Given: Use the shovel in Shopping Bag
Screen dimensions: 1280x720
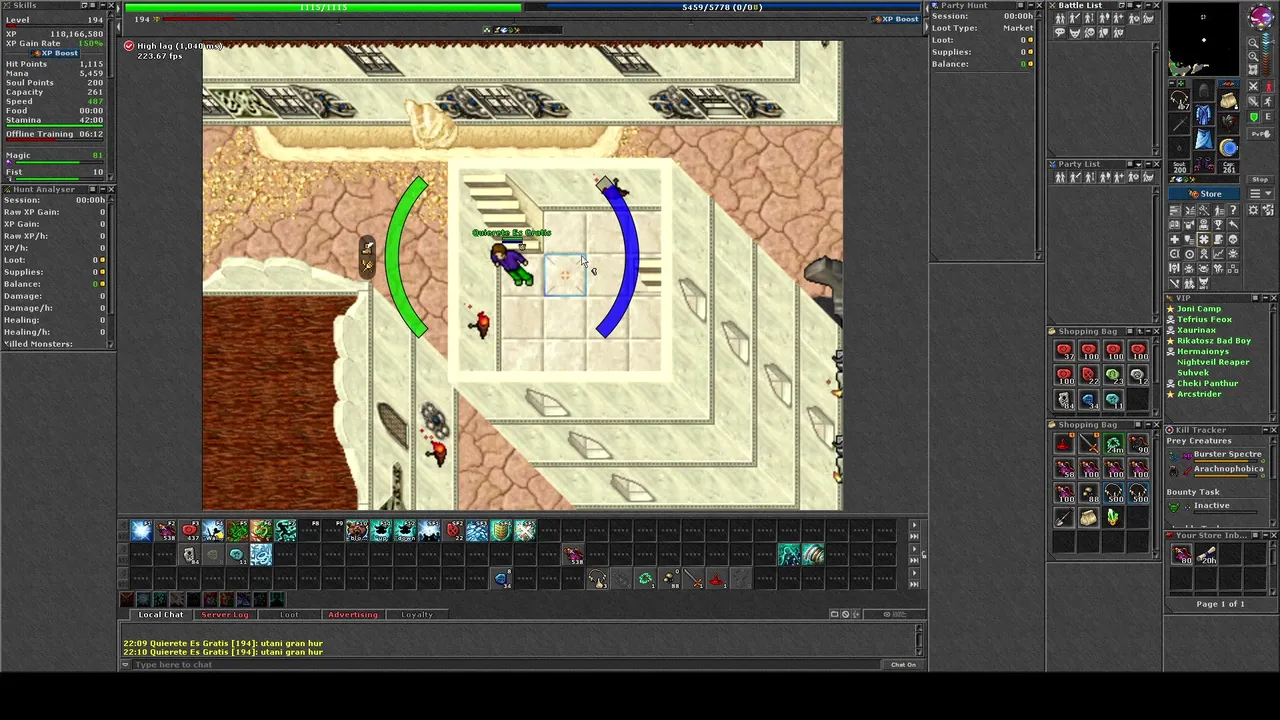Looking at the screenshot, I should click(x=1064, y=517).
